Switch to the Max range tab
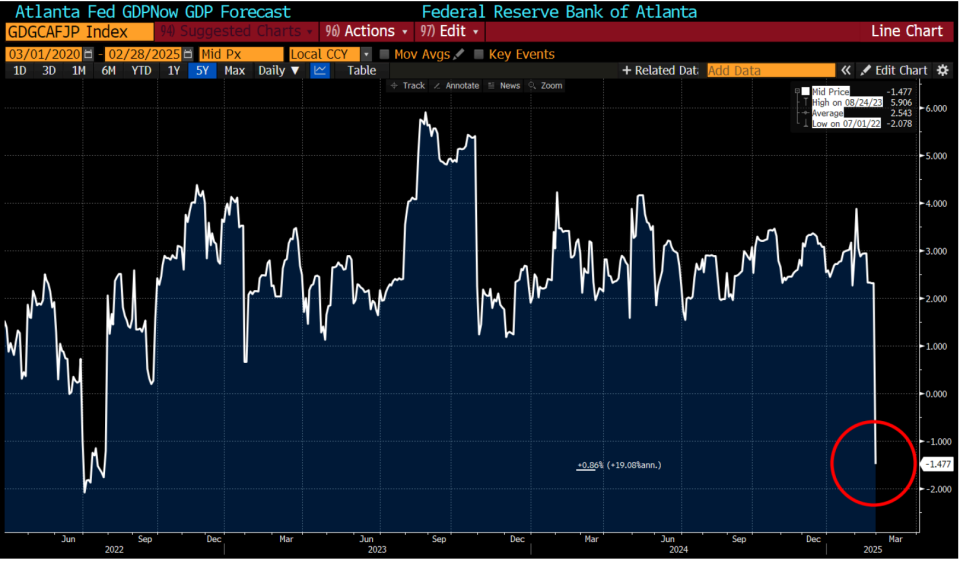 pos(234,70)
